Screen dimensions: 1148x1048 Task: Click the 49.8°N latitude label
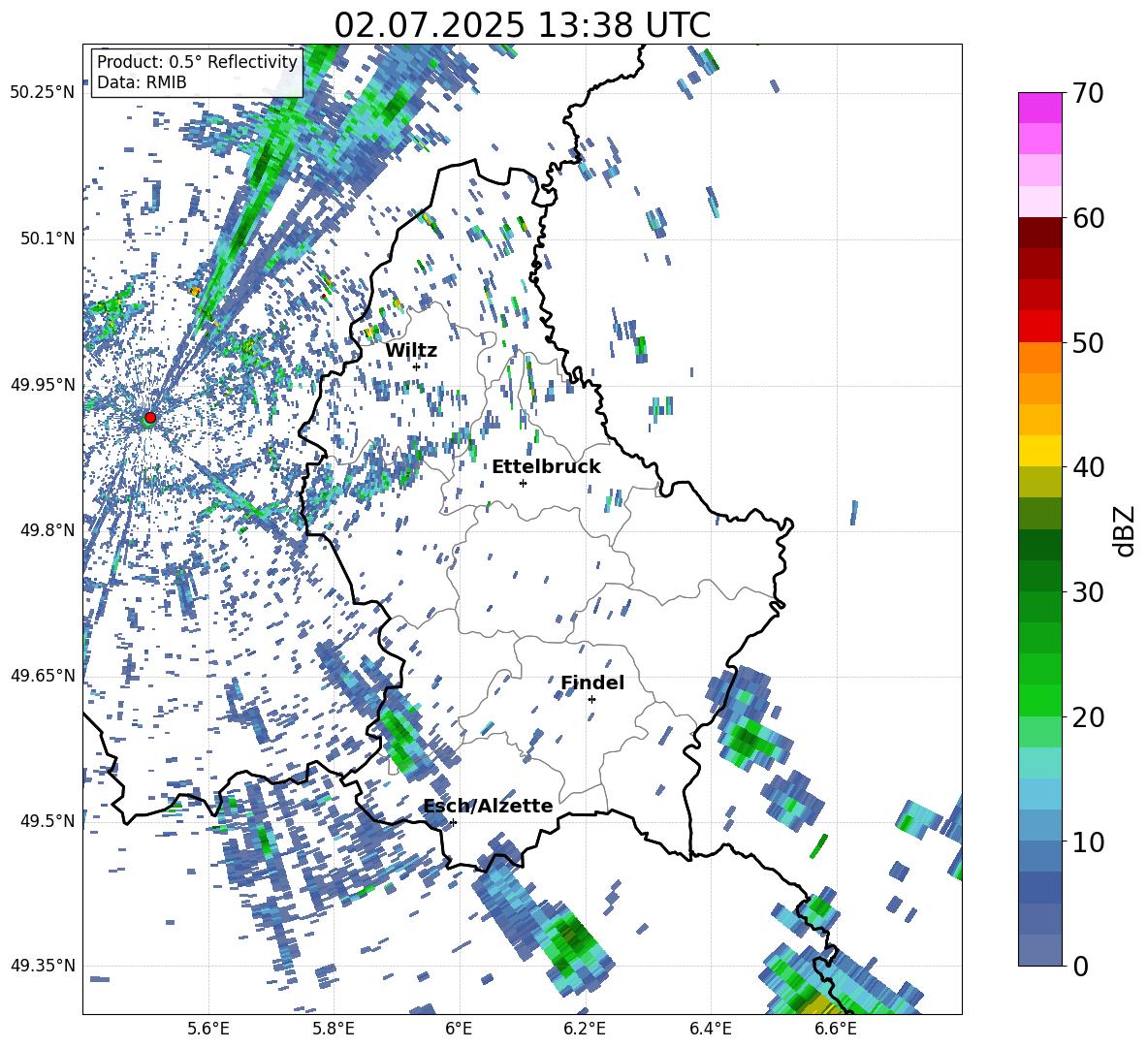[48, 530]
